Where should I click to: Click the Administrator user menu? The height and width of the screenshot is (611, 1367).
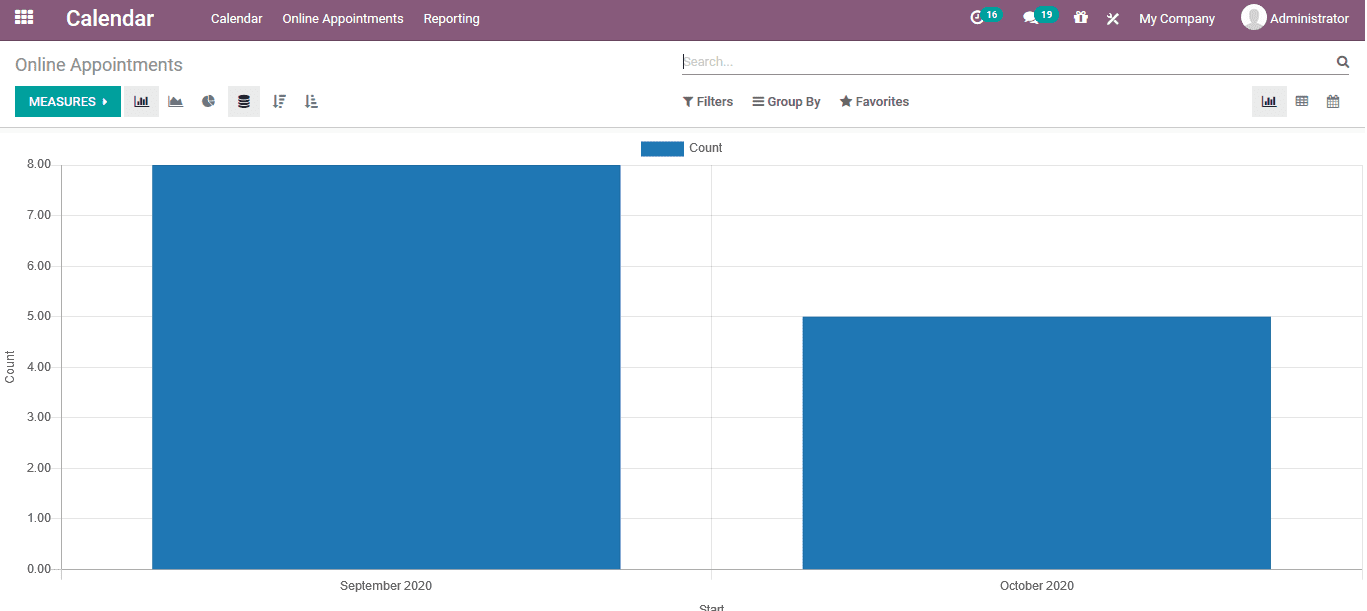(1295, 18)
